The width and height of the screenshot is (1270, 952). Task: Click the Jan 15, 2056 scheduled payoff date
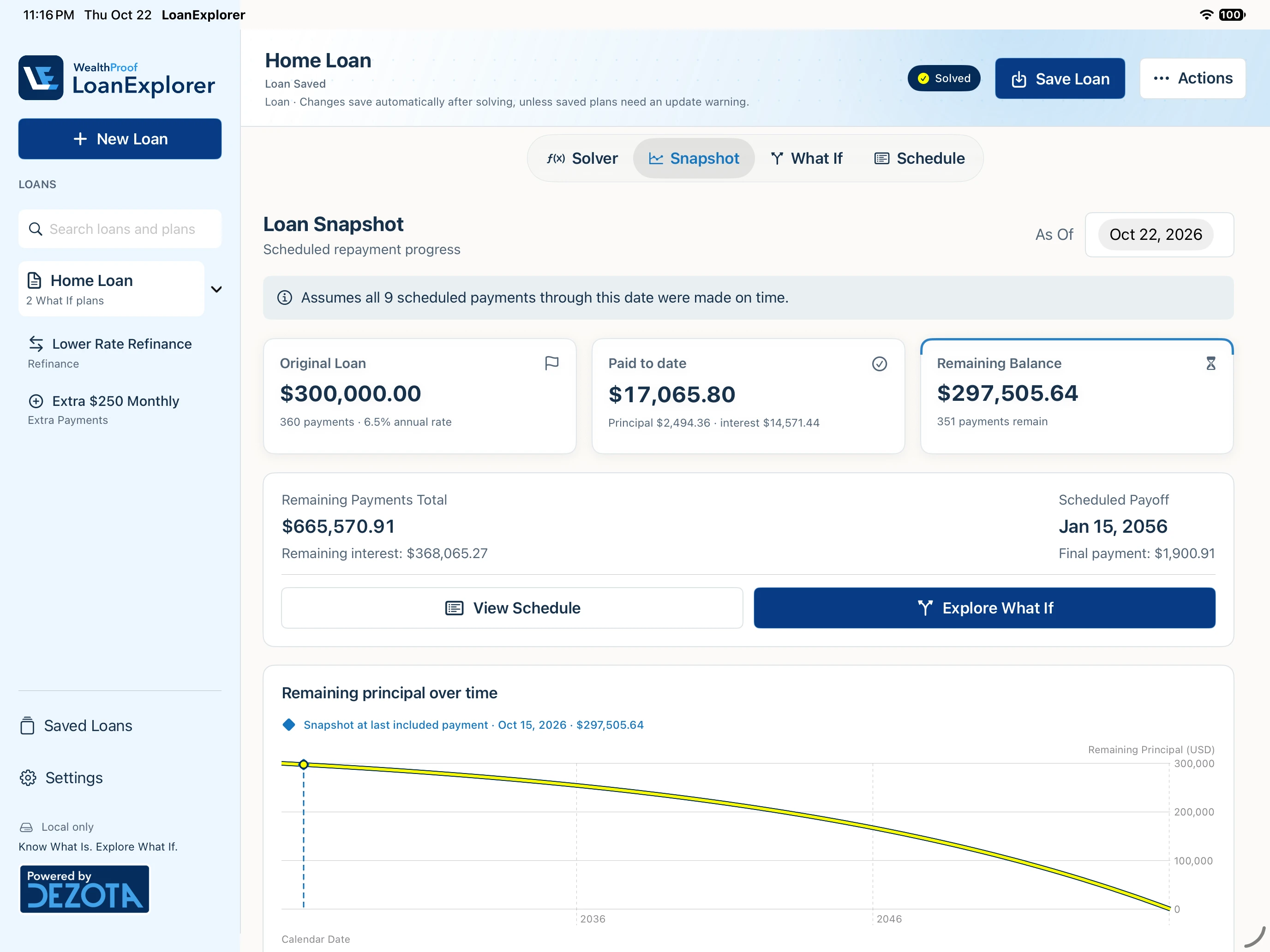(1113, 526)
